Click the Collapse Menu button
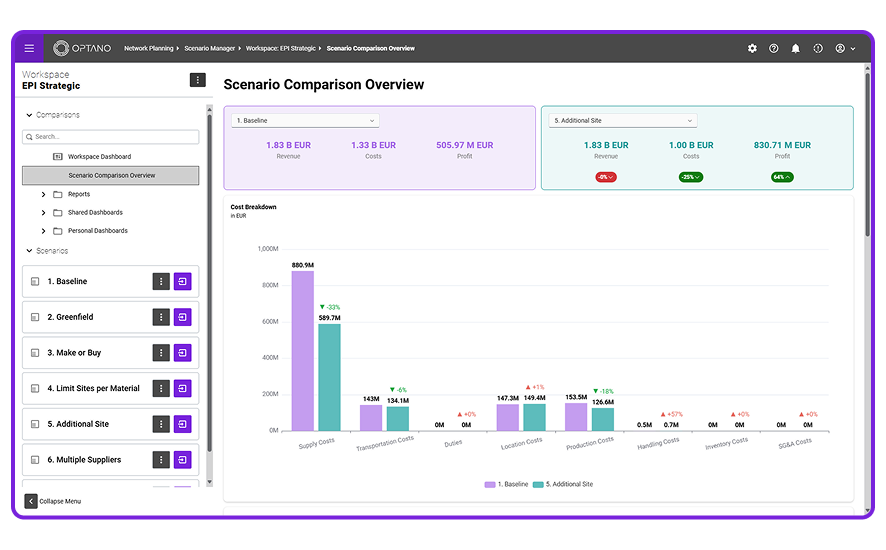The height and width of the screenshot is (550, 886). (53, 501)
